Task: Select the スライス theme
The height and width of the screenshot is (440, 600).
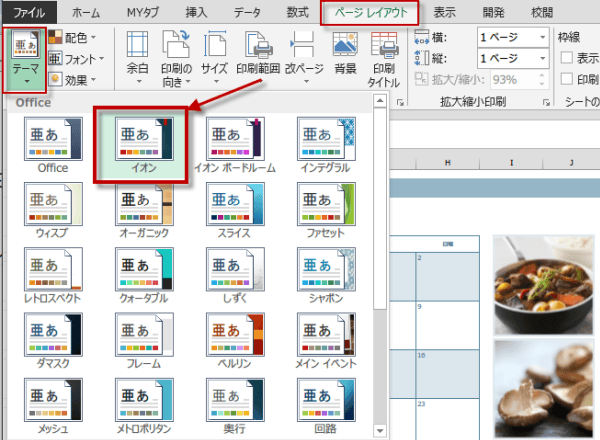Action: click(x=235, y=211)
